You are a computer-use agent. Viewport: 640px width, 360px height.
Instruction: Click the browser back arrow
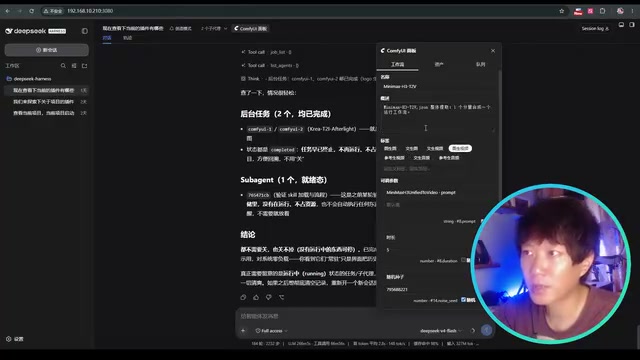click(8, 11)
